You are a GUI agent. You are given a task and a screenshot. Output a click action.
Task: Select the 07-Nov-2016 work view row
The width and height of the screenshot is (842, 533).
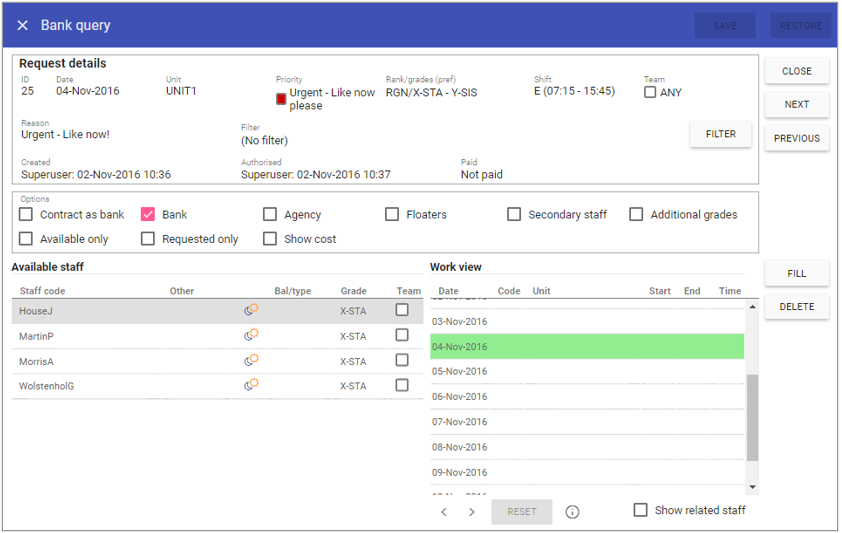(587, 422)
